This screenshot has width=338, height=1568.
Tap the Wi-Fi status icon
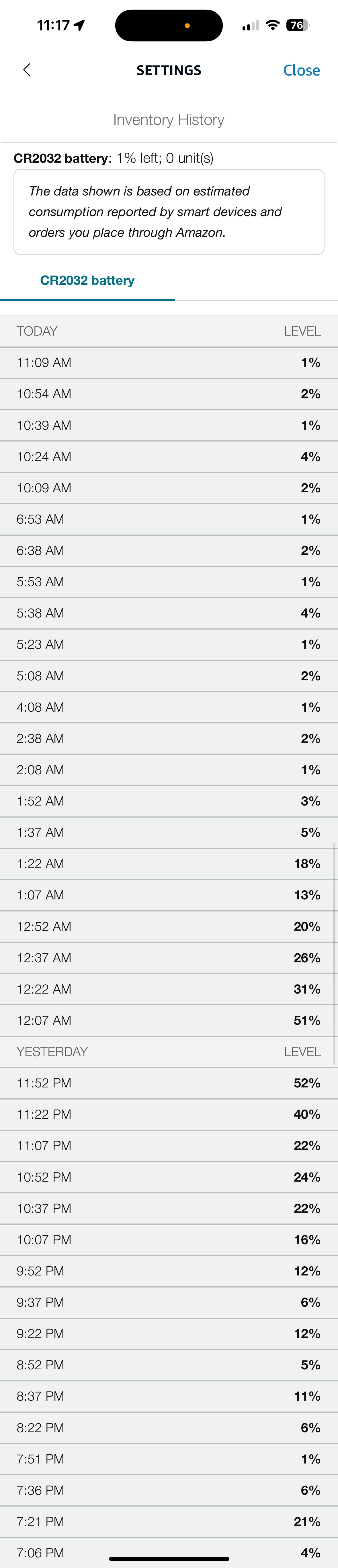[x=273, y=25]
